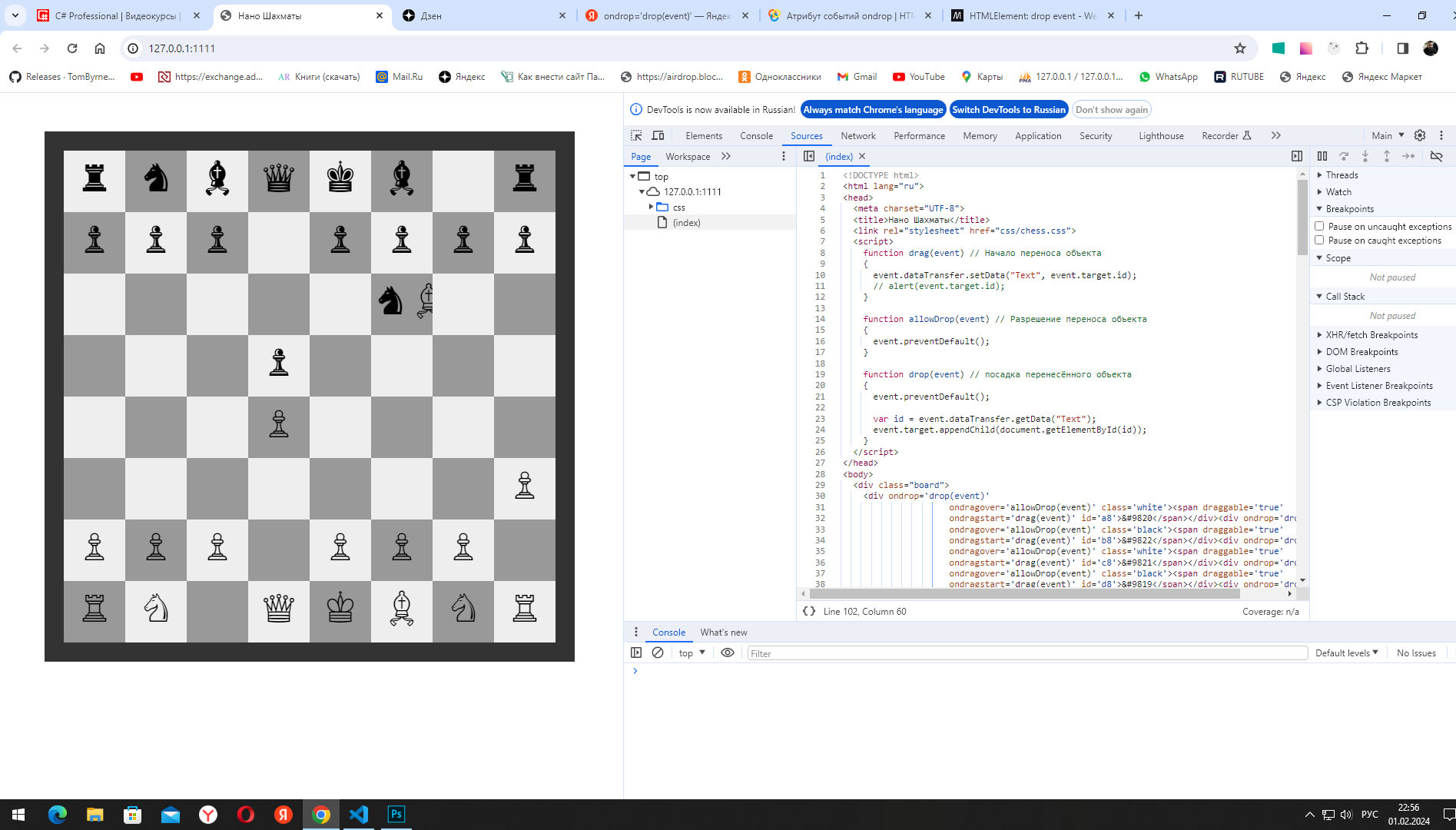The image size is (1456, 830).
Task: Expand Event Listener Breakpoints section
Action: 1379,385
